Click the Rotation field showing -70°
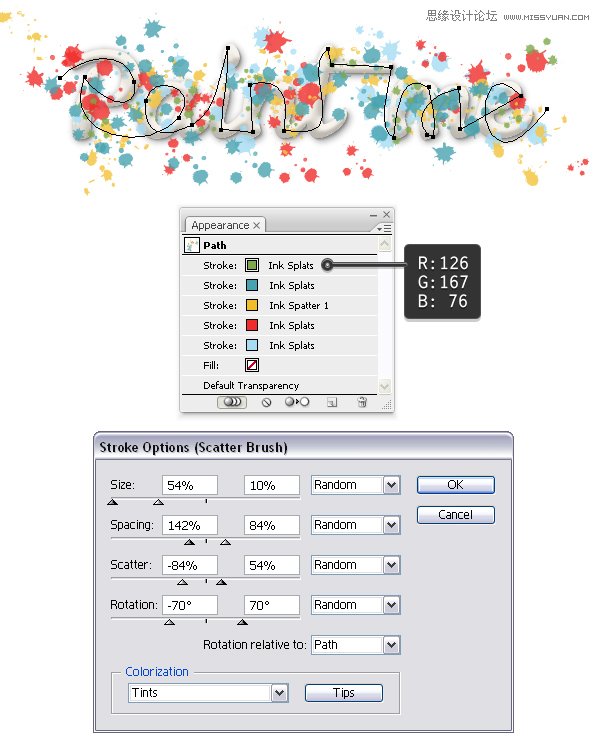Image resolution: width=600 pixels, height=750 pixels. click(189, 605)
